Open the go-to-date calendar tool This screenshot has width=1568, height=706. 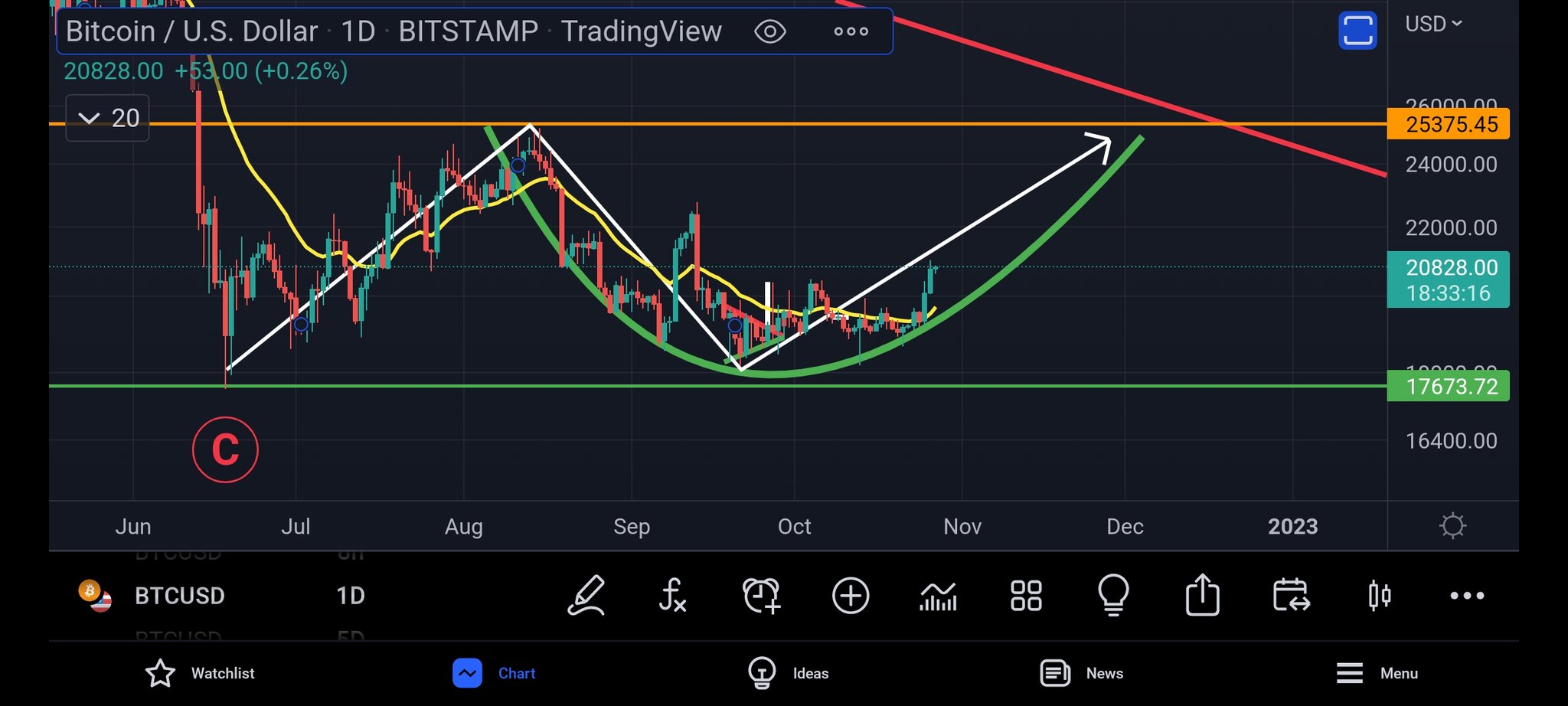(x=1291, y=596)
